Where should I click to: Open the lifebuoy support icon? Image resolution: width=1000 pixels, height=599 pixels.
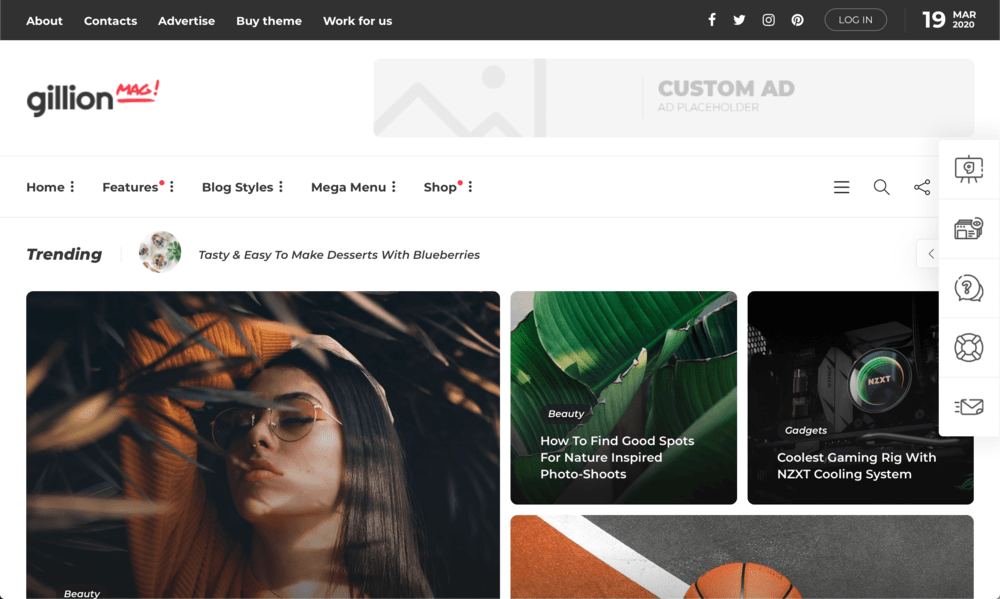(x=969, y=348)
